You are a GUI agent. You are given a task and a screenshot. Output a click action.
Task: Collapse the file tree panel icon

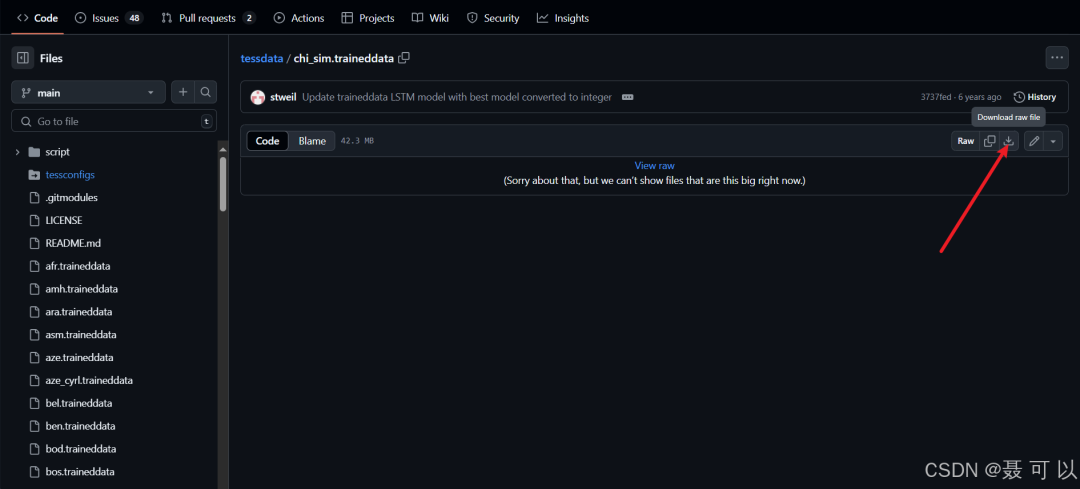pyautogui.click(x=23, y=58)
